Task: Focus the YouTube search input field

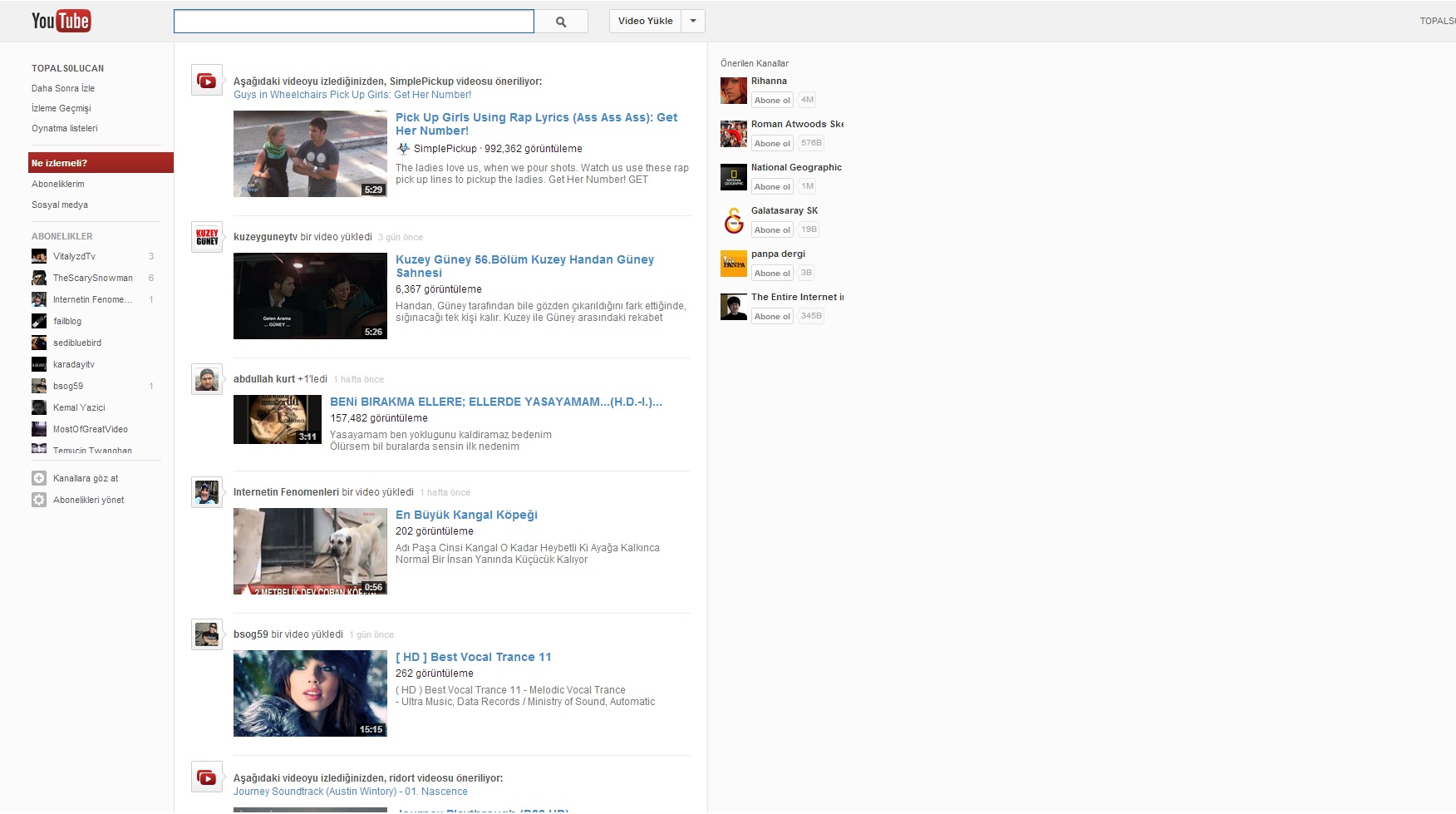Action: (354, 22)
